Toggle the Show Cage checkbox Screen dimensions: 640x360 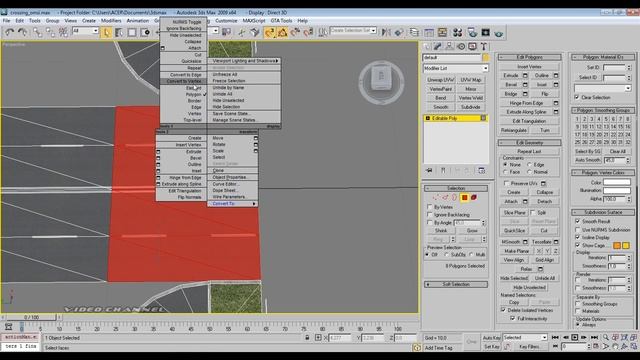point(578,245)
